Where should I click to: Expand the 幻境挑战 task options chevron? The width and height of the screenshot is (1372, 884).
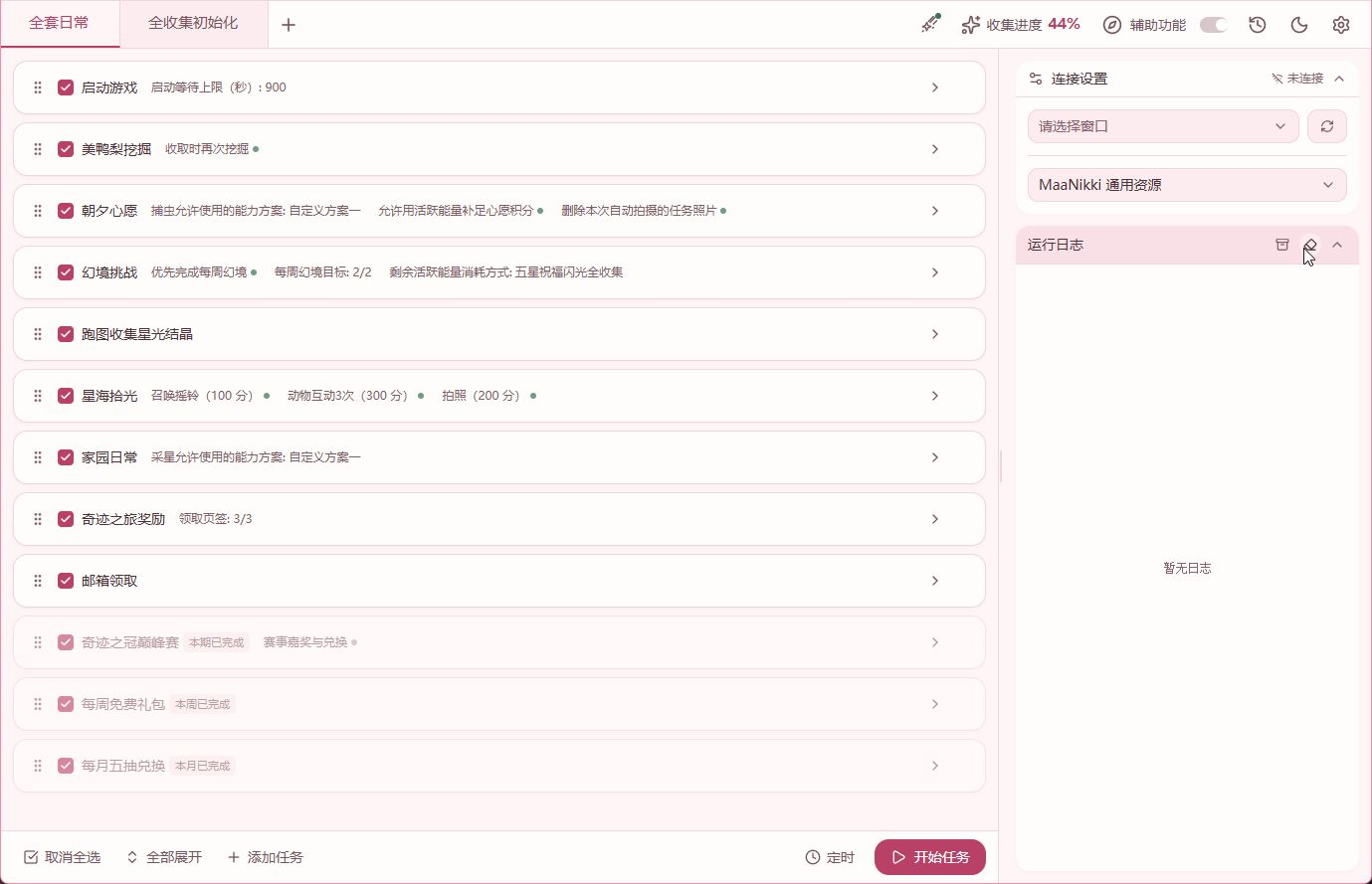(x=935, y=272)
